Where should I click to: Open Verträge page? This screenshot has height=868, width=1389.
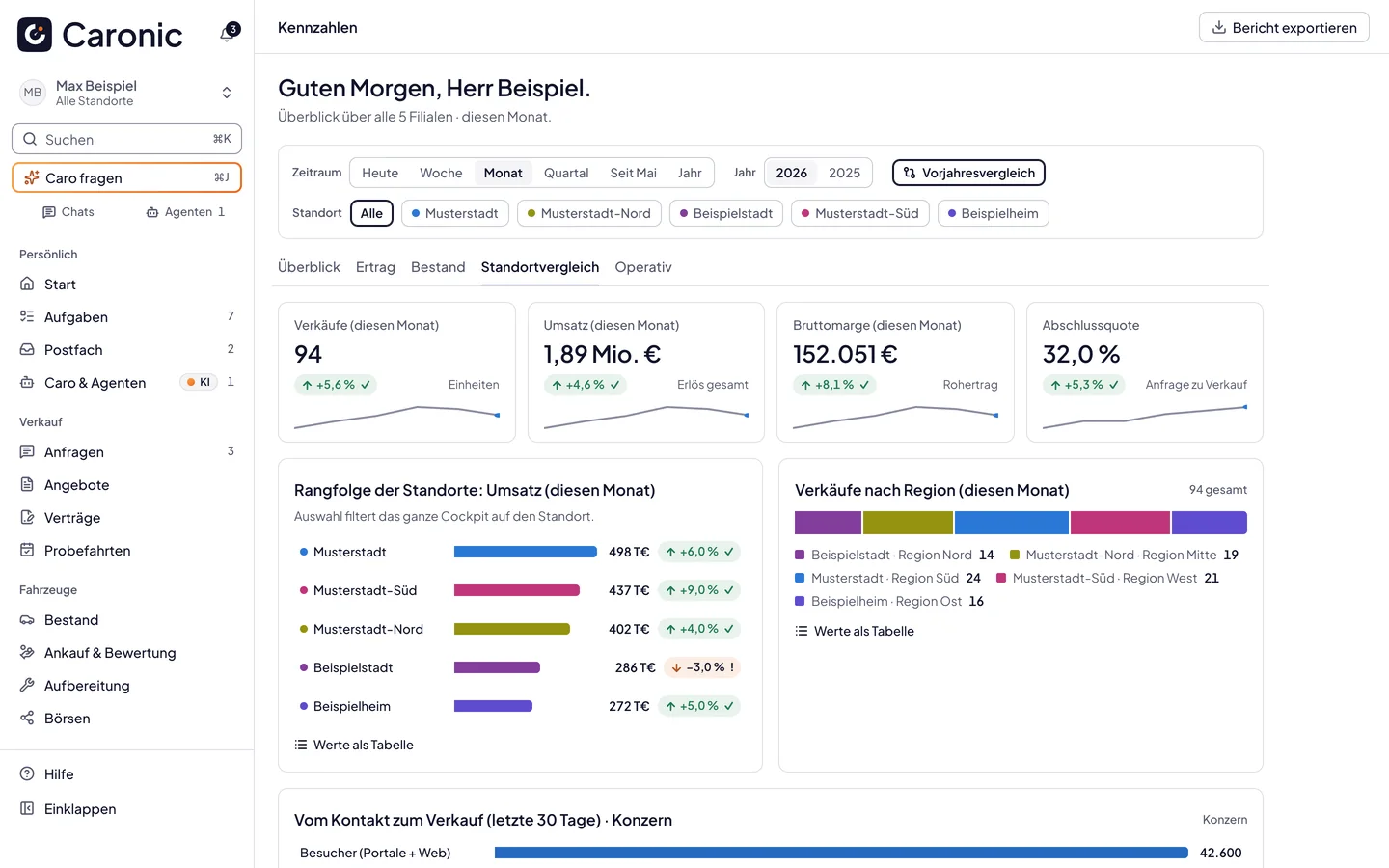pyautogui.click(x=126, y=518)
